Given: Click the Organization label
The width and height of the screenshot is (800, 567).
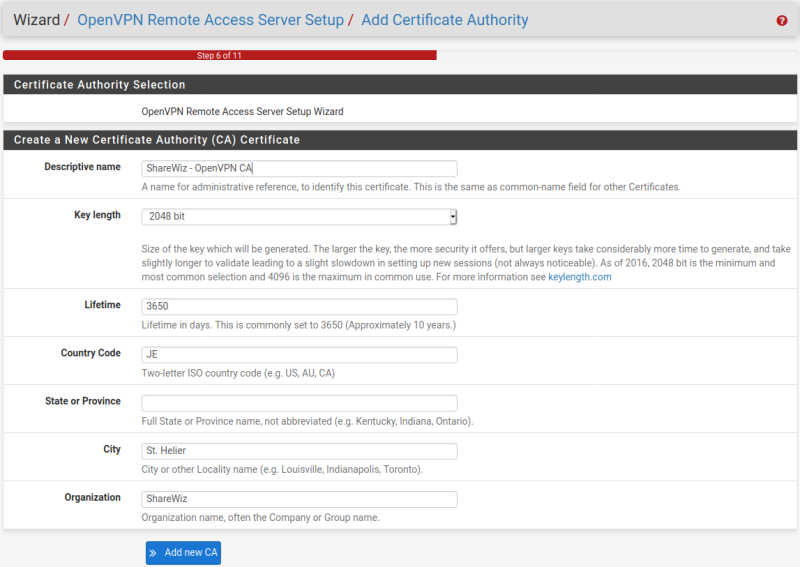Looking at the screenshot, I should click(92, 498).
